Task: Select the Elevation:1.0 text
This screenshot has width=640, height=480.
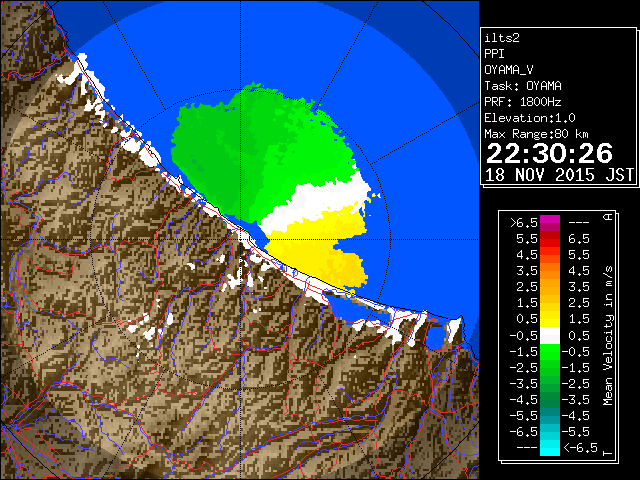Action: tap(530, 118)
